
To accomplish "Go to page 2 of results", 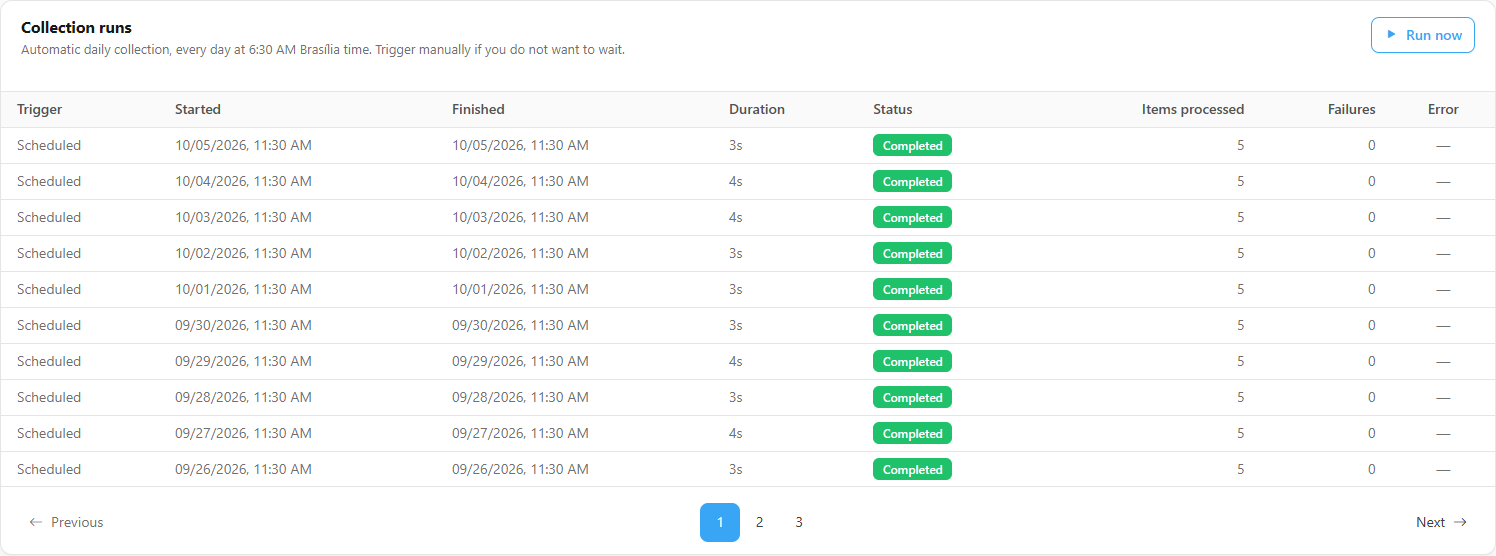I will [759, 522].
